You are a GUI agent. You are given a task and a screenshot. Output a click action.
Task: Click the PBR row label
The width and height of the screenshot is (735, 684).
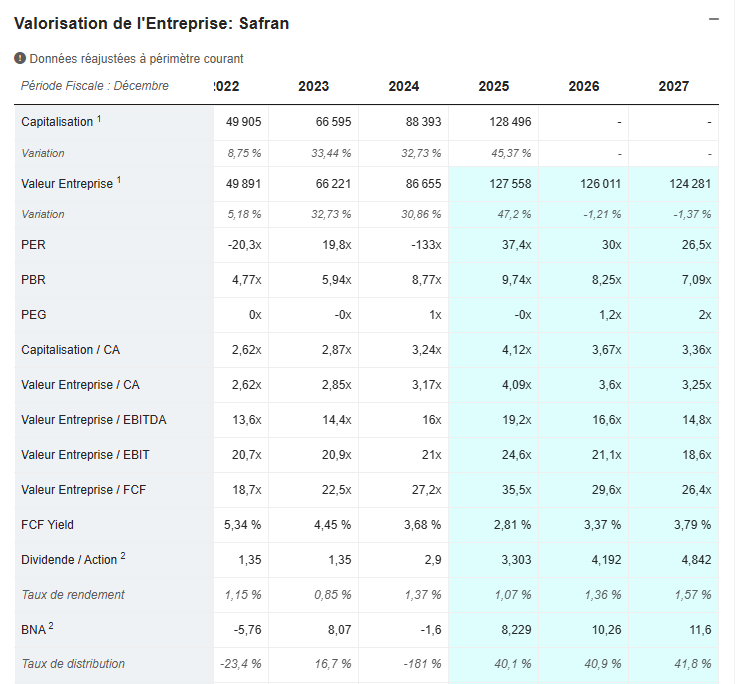click(33, 280)
